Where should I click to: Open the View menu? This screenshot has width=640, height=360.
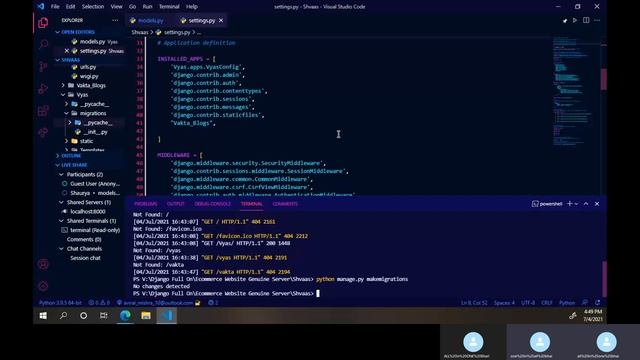(x=116, y=7)
